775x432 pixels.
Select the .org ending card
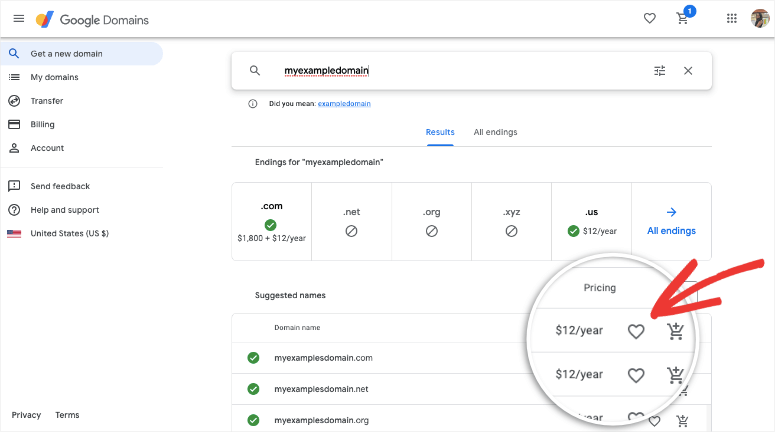431,221
